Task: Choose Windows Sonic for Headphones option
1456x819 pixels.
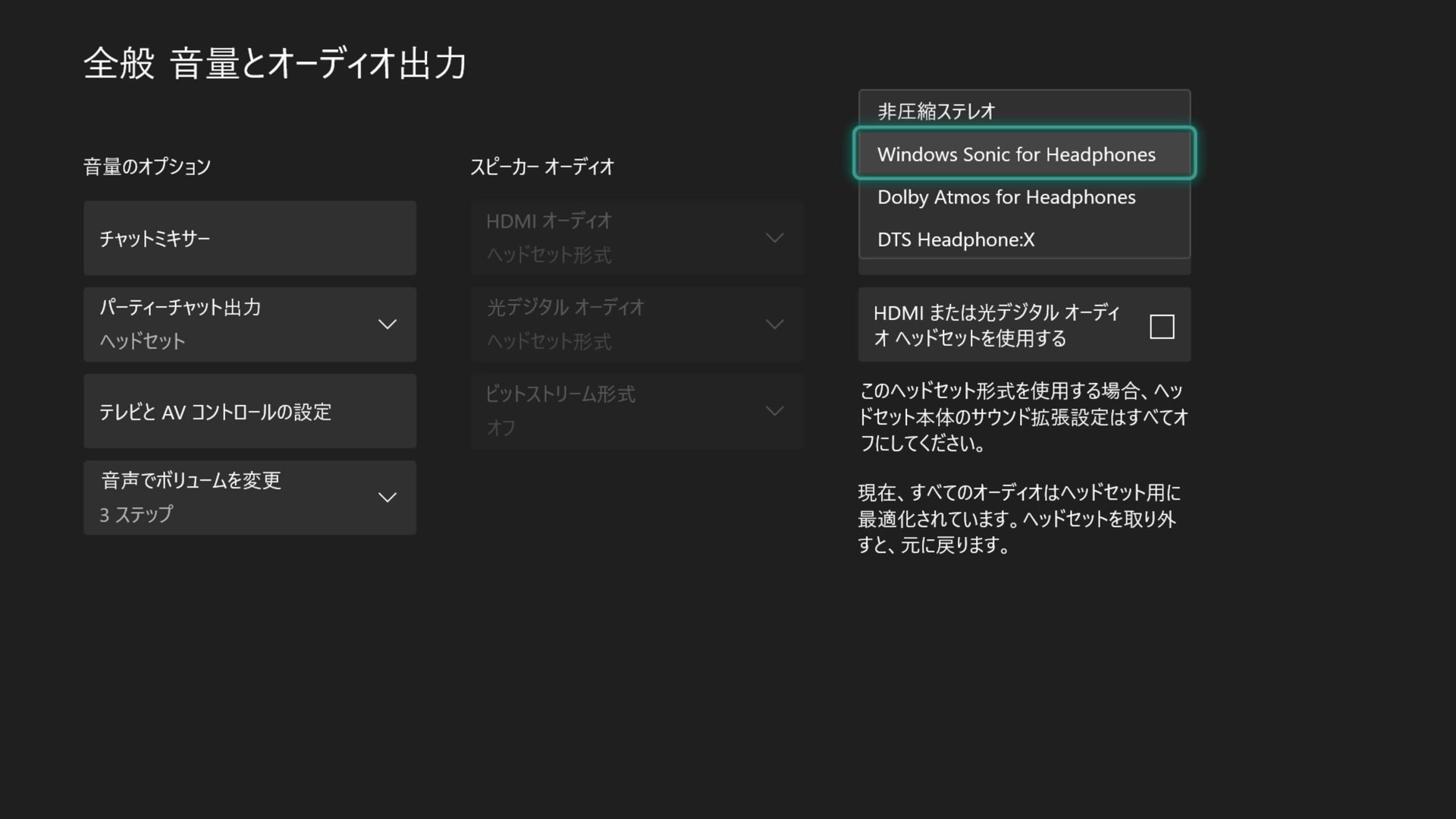Action: click(1024, 153)
